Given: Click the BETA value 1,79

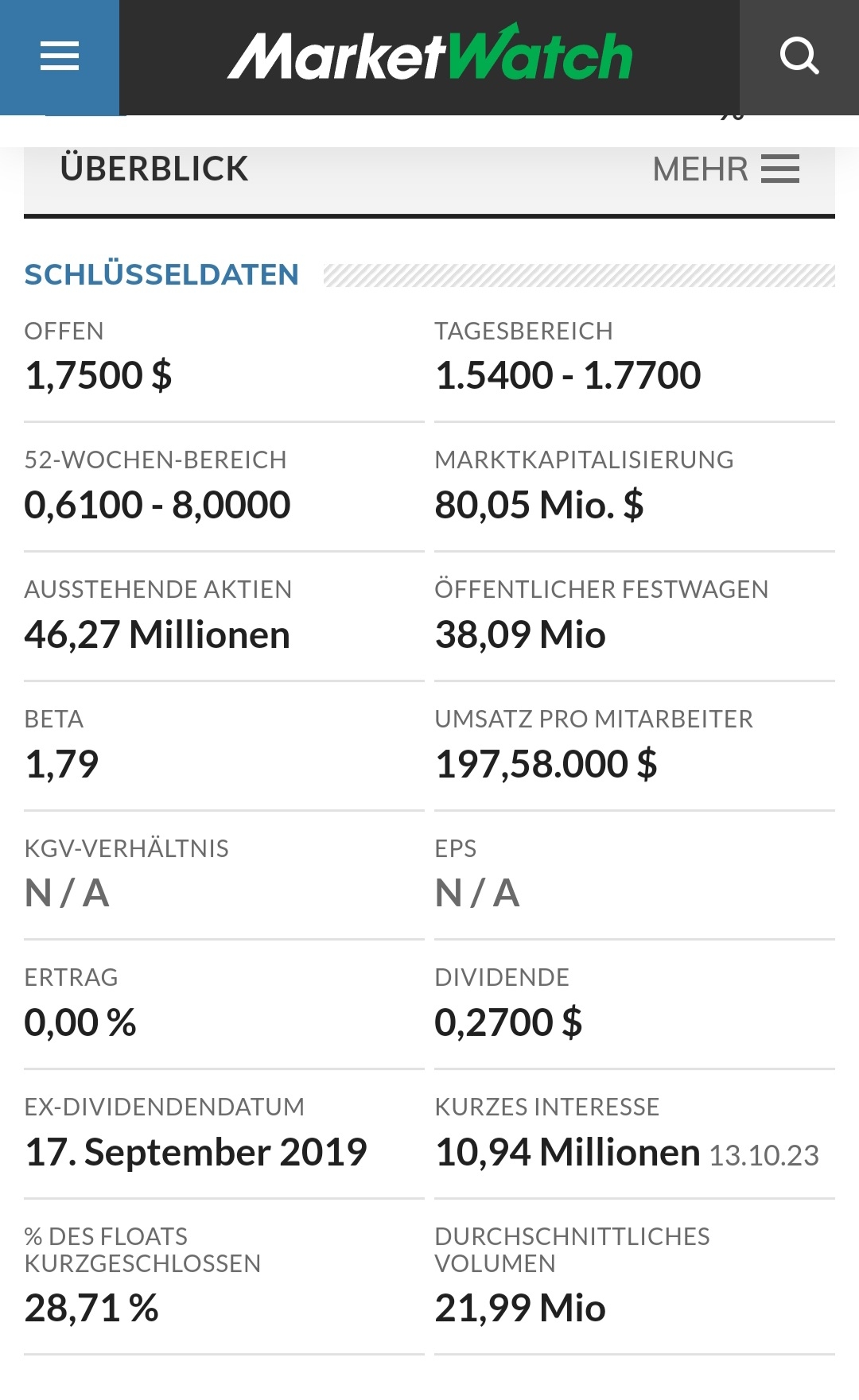Looking at the screenshot, I should (x=61, y=764).
